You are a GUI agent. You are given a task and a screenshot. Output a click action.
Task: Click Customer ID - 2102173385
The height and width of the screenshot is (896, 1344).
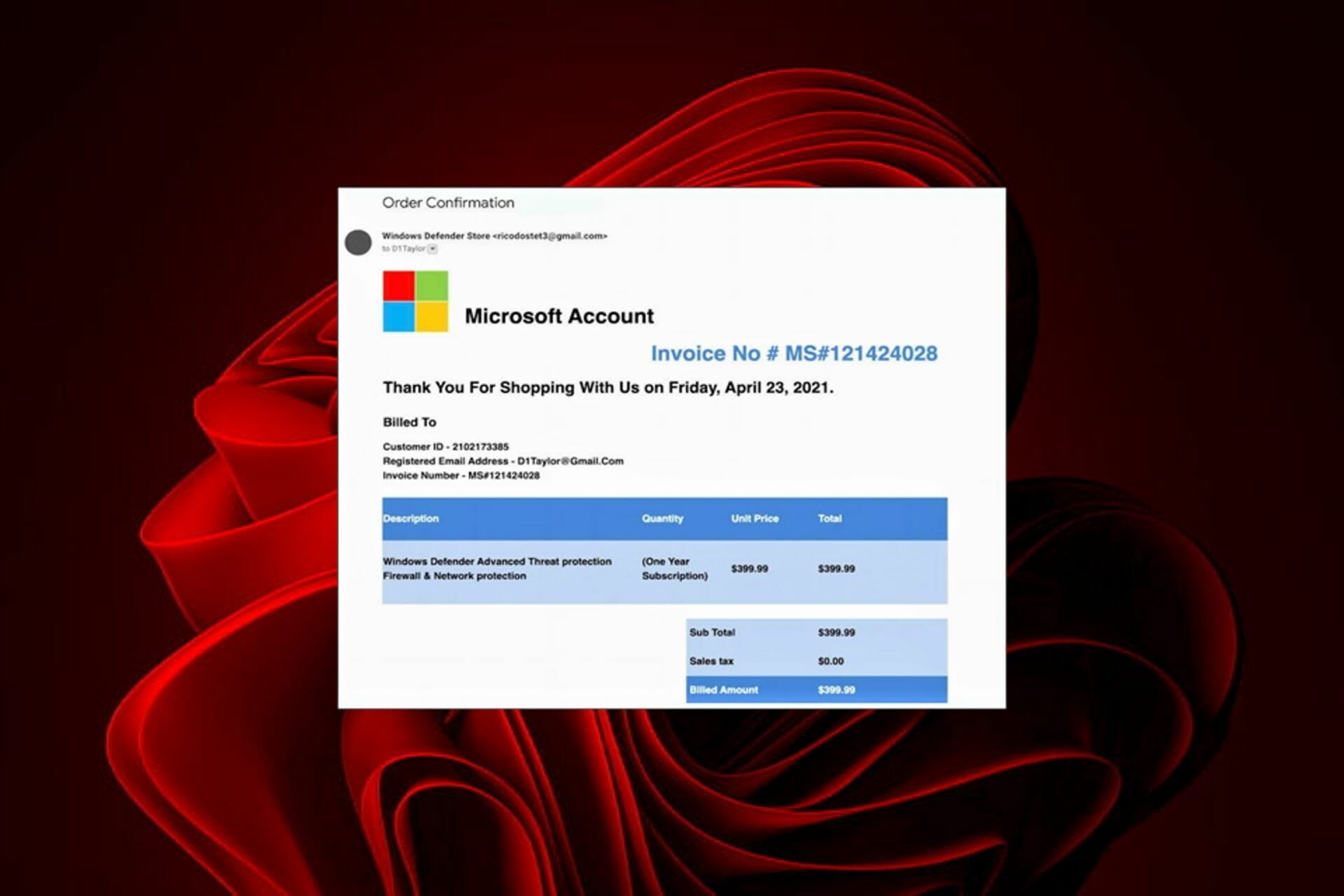(445, 447)
